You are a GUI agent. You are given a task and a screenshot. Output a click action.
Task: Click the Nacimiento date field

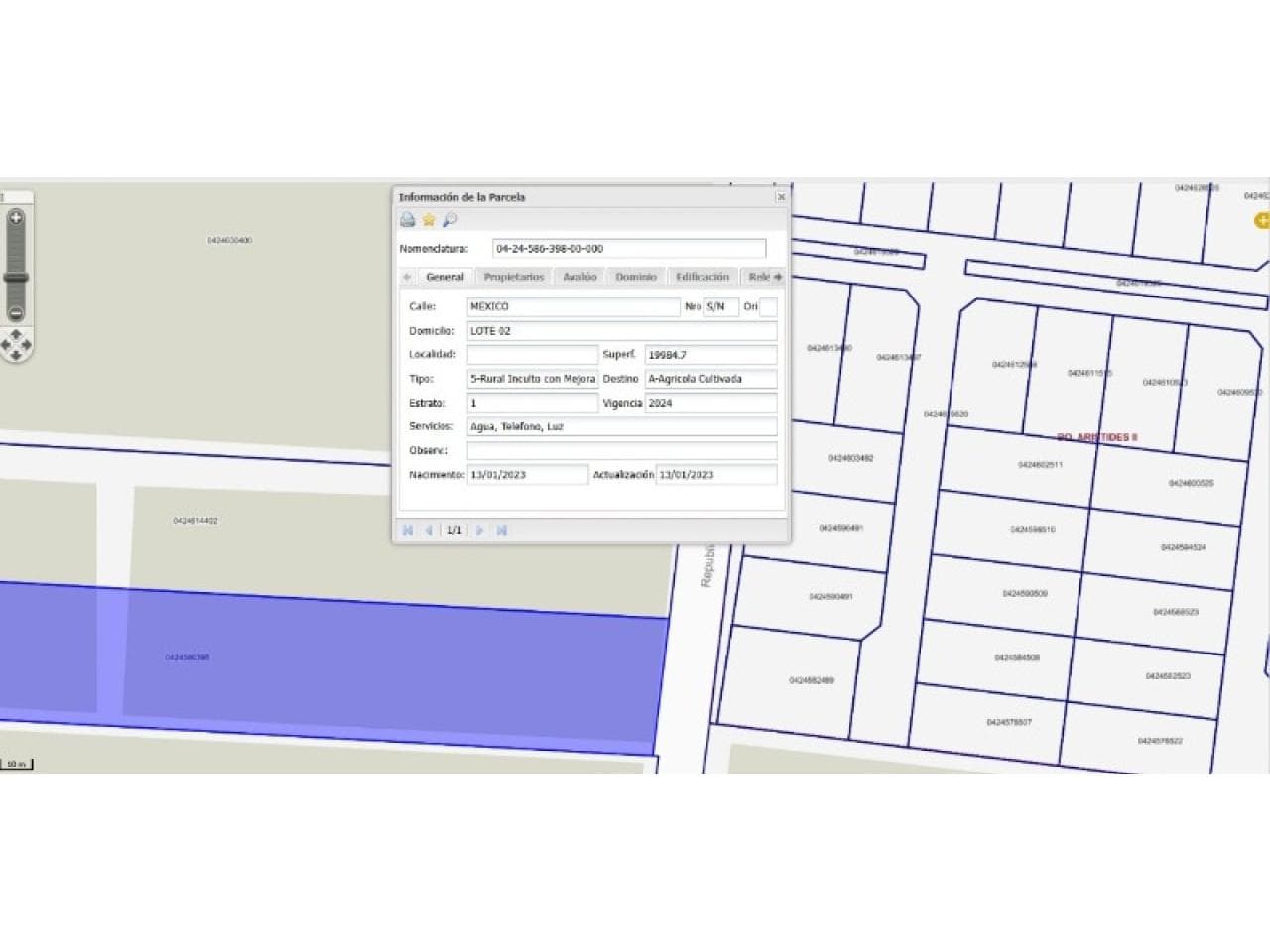coord(528,475)
